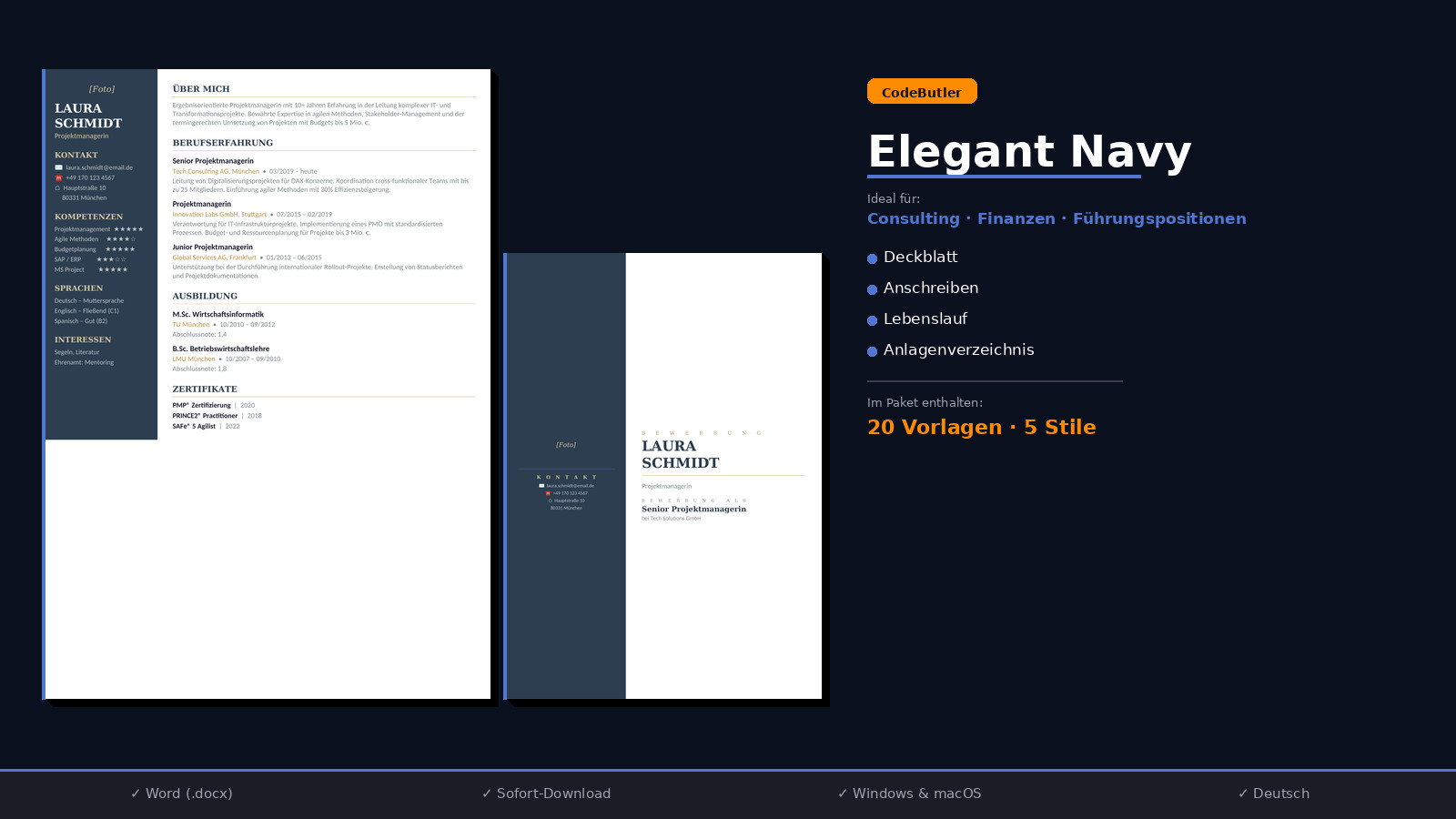Image resolution: width=1456 pixels, height=819 pixels.
Task: Click 'laura.schmidt@email.de' in résumé sidebar
Action: 99,167
